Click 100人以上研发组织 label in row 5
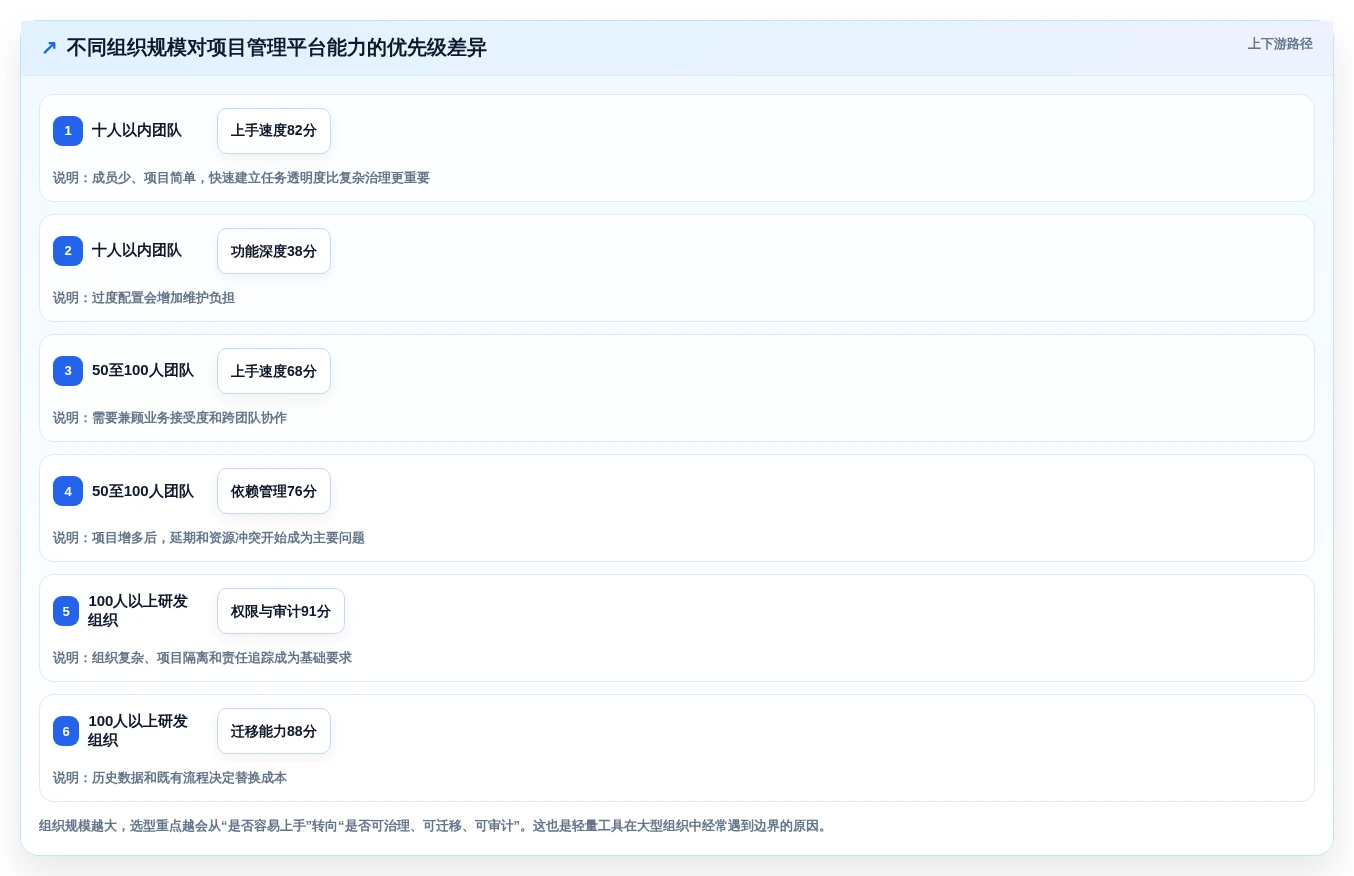 (138, 611)
